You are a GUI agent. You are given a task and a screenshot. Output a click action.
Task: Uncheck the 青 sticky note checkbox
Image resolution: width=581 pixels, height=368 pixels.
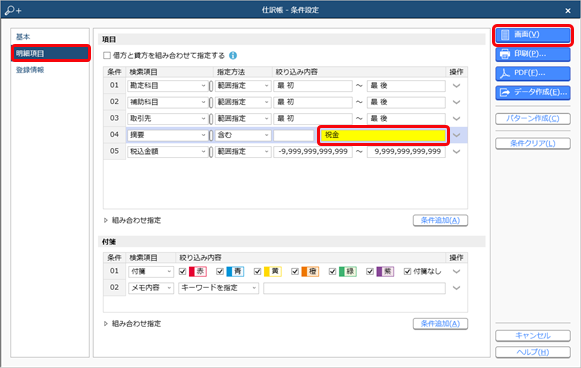[x=220, y=272]
